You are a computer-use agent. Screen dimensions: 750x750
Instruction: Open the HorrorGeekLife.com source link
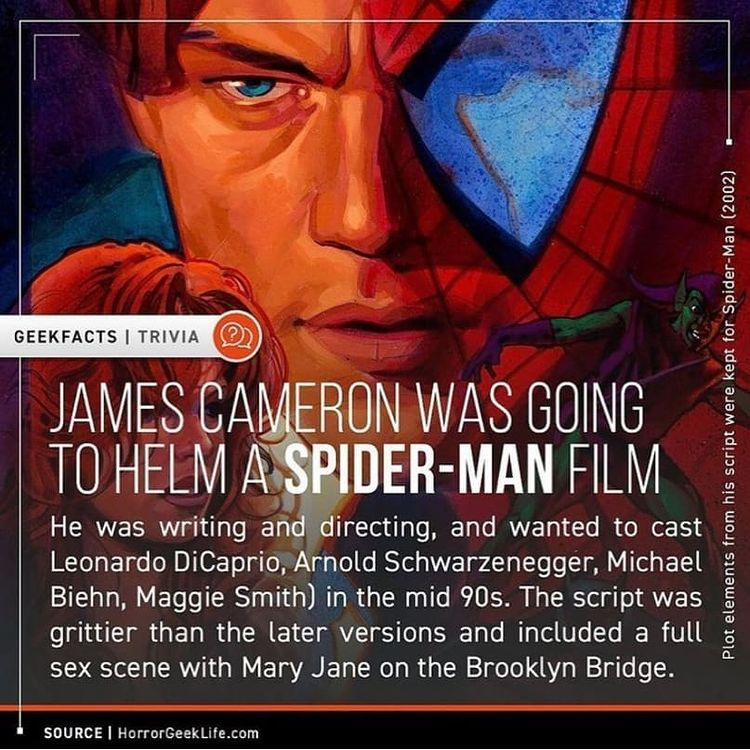pos(188,733)
